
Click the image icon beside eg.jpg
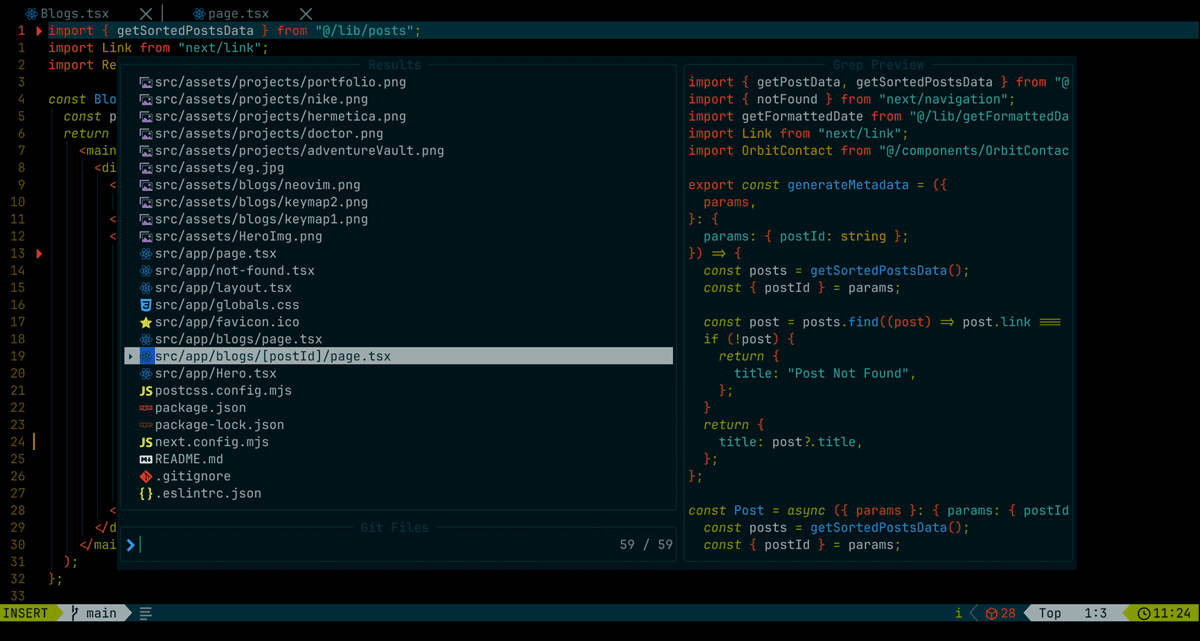click(x=146, y=168)
